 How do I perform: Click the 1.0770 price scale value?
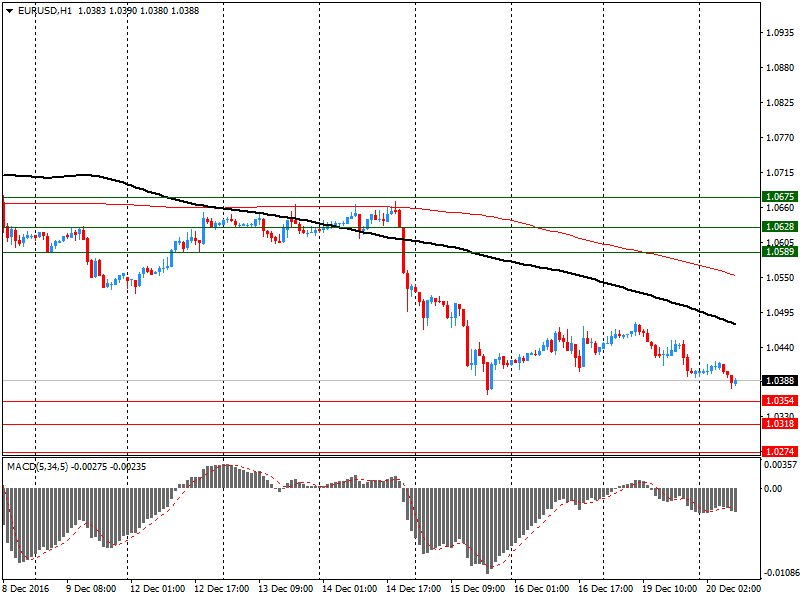tap(781, 138)
